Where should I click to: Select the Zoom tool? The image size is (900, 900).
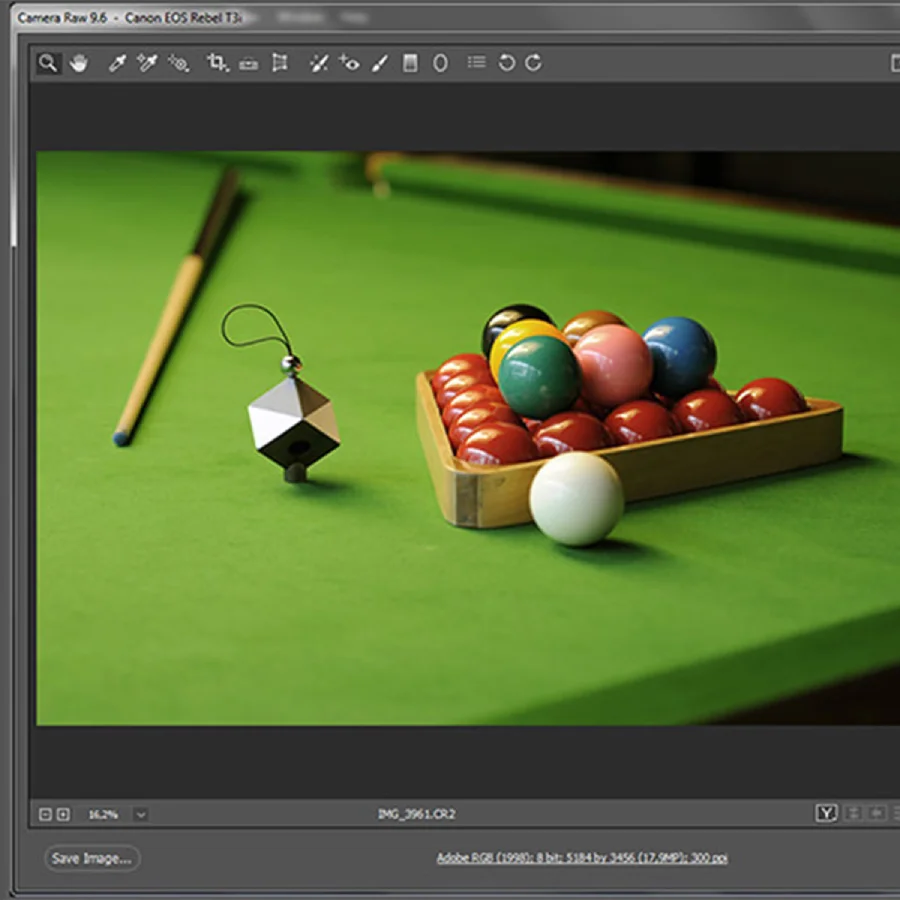pos(47,63)
